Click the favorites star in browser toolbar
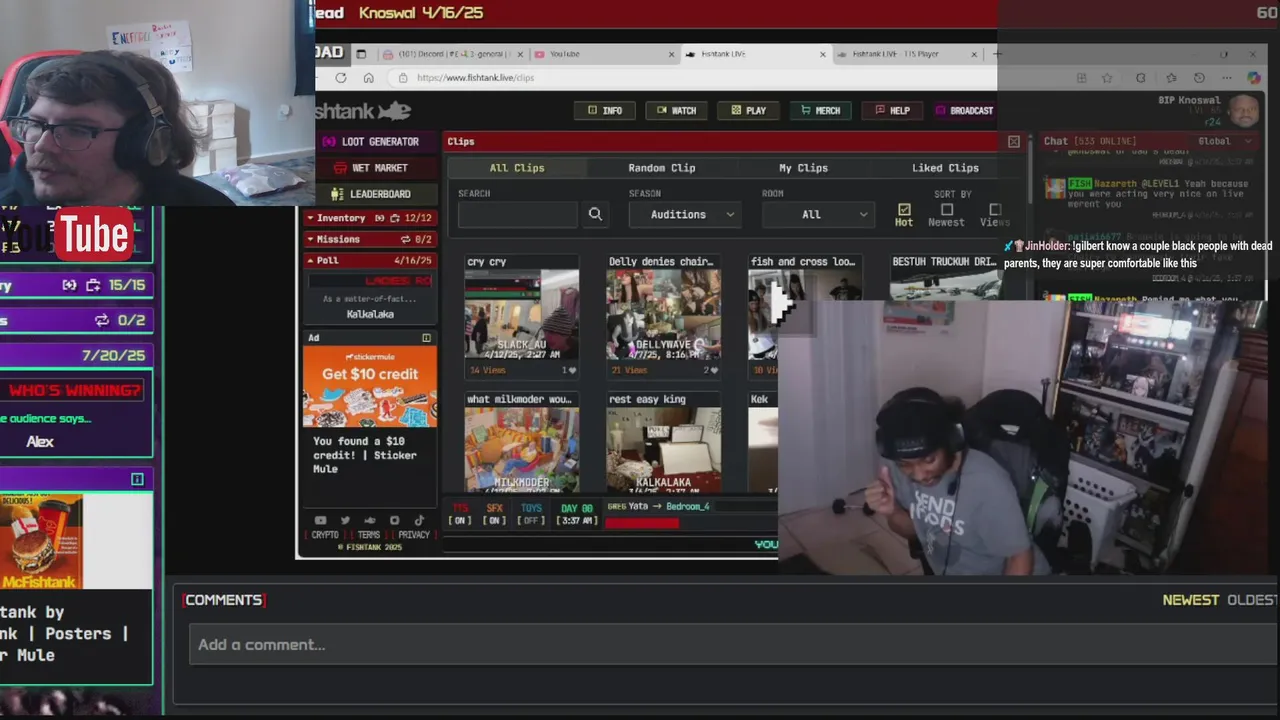 (1107, 78)
